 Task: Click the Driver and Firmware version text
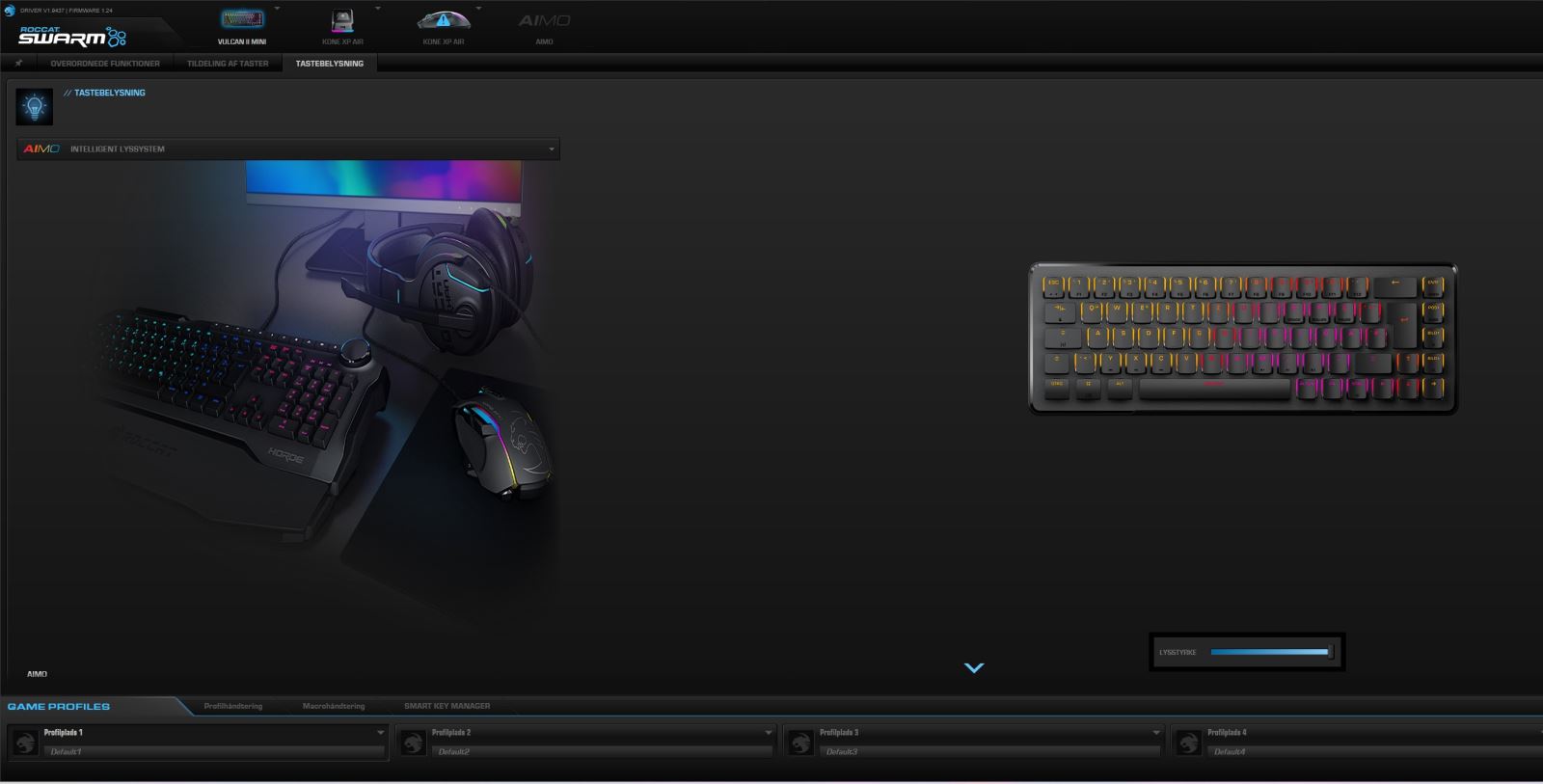coord(66,11)
